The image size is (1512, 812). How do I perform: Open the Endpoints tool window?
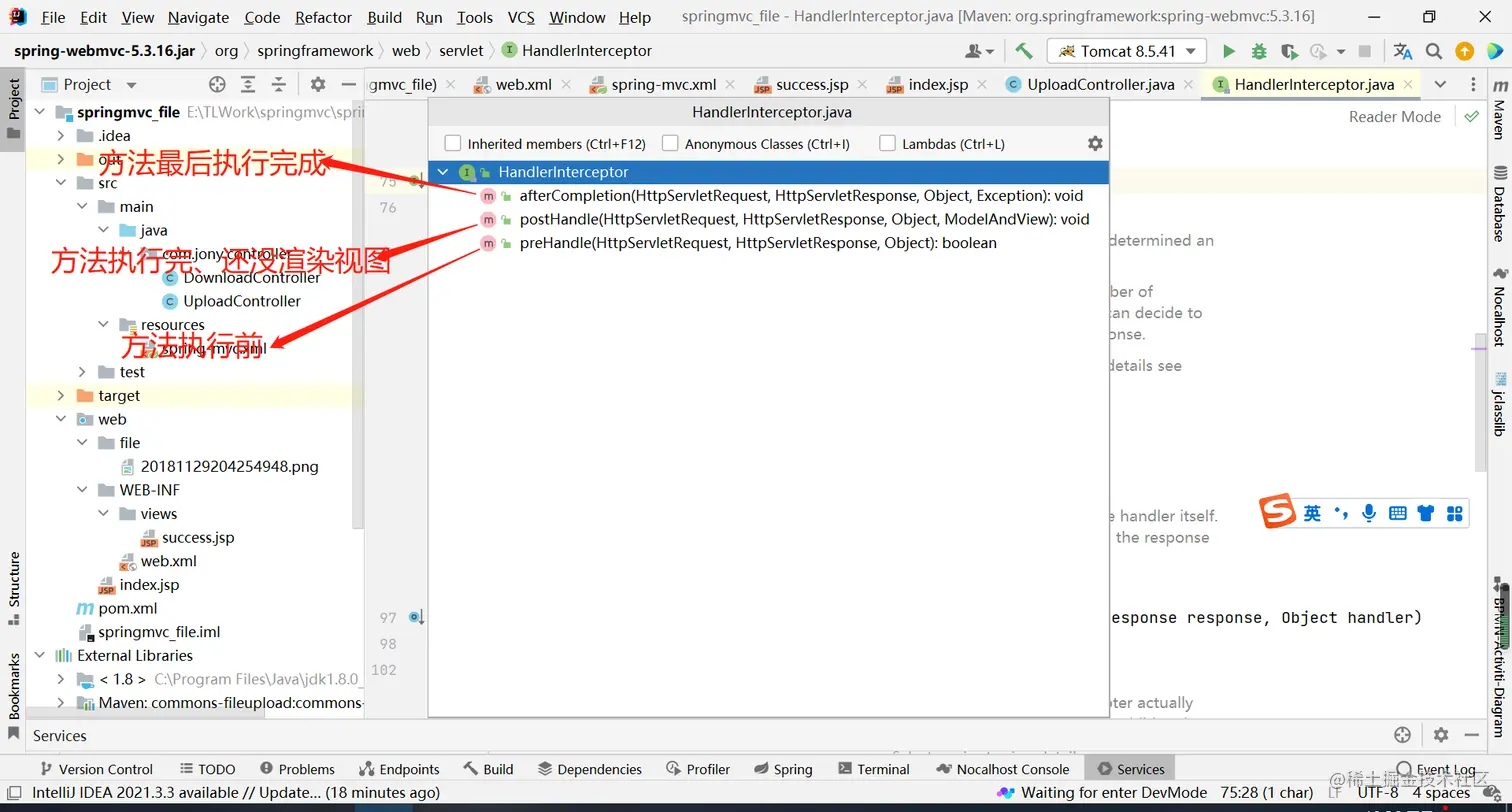[399, 769]
